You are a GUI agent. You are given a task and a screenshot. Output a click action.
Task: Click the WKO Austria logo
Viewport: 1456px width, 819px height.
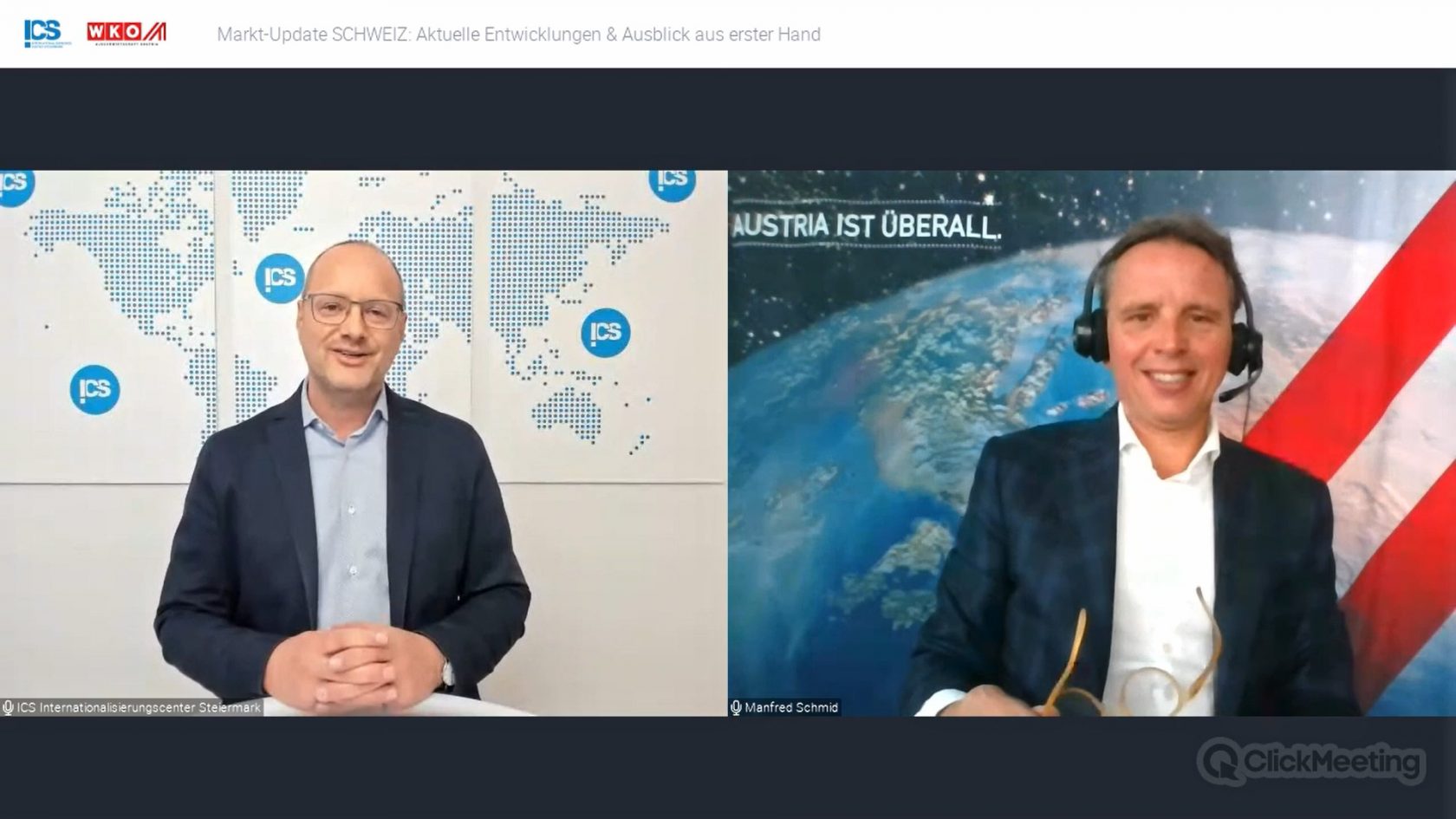(x=126, y=33)
